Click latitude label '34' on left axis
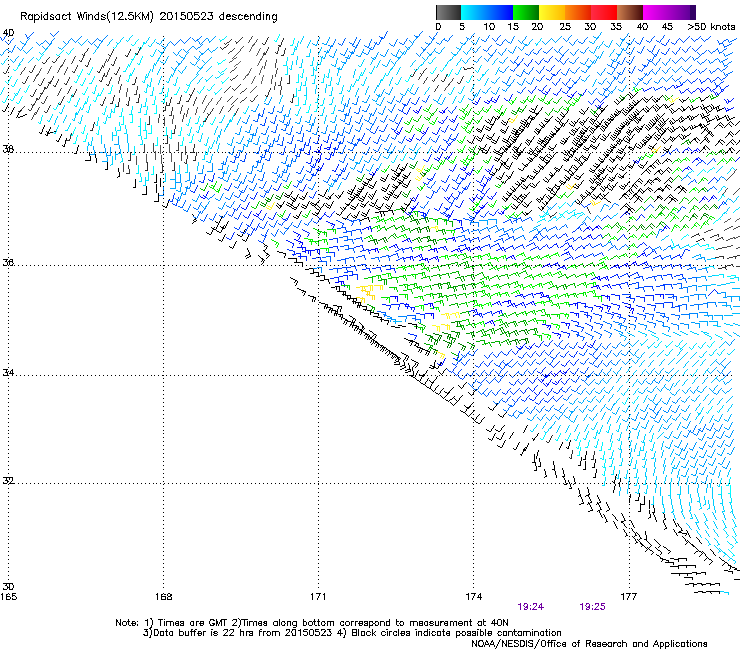The height and width of the screenshot is (650, 740). pyautogui.click(x=8, y=373)
